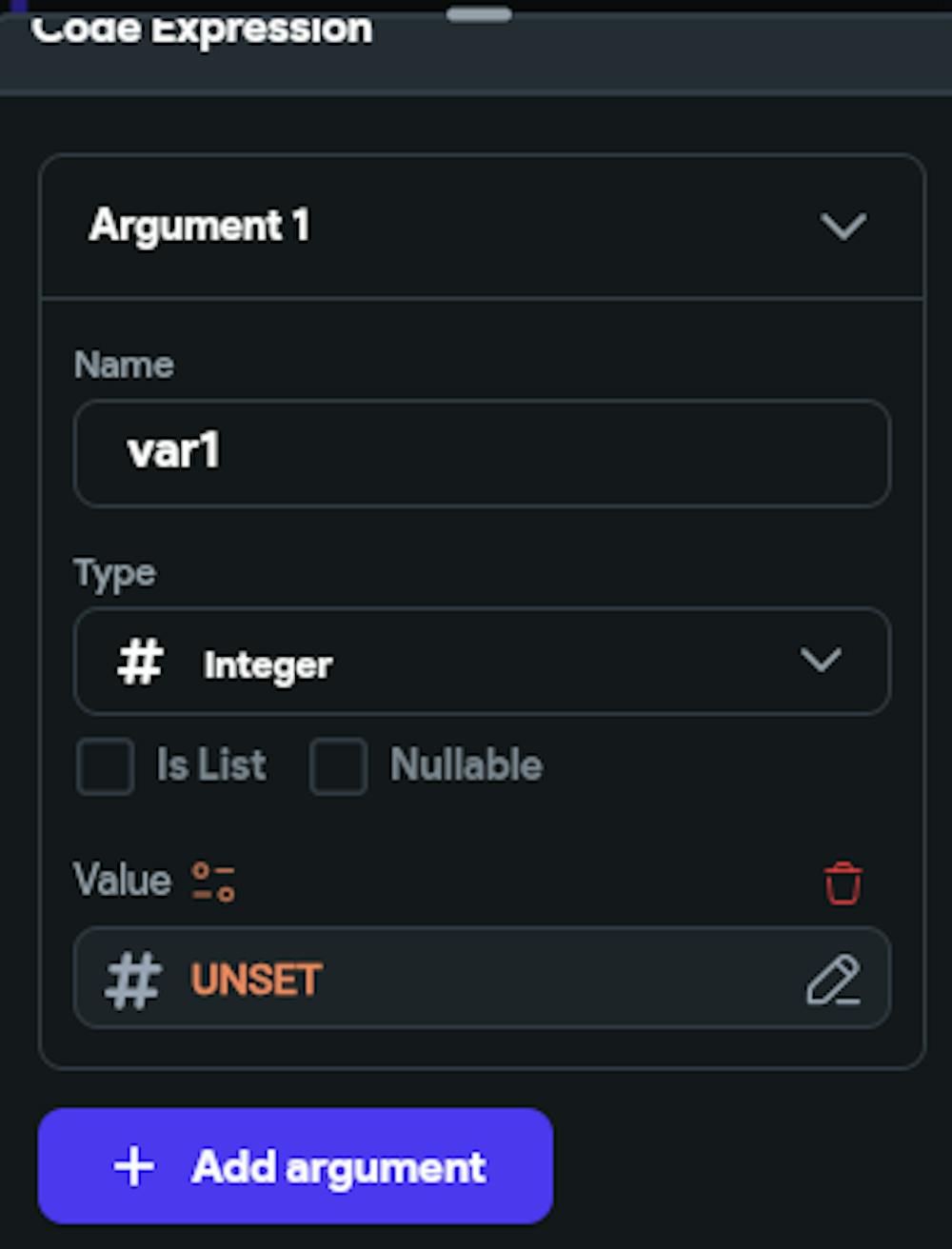Select the Argument 1 header label

click(198, 227)
